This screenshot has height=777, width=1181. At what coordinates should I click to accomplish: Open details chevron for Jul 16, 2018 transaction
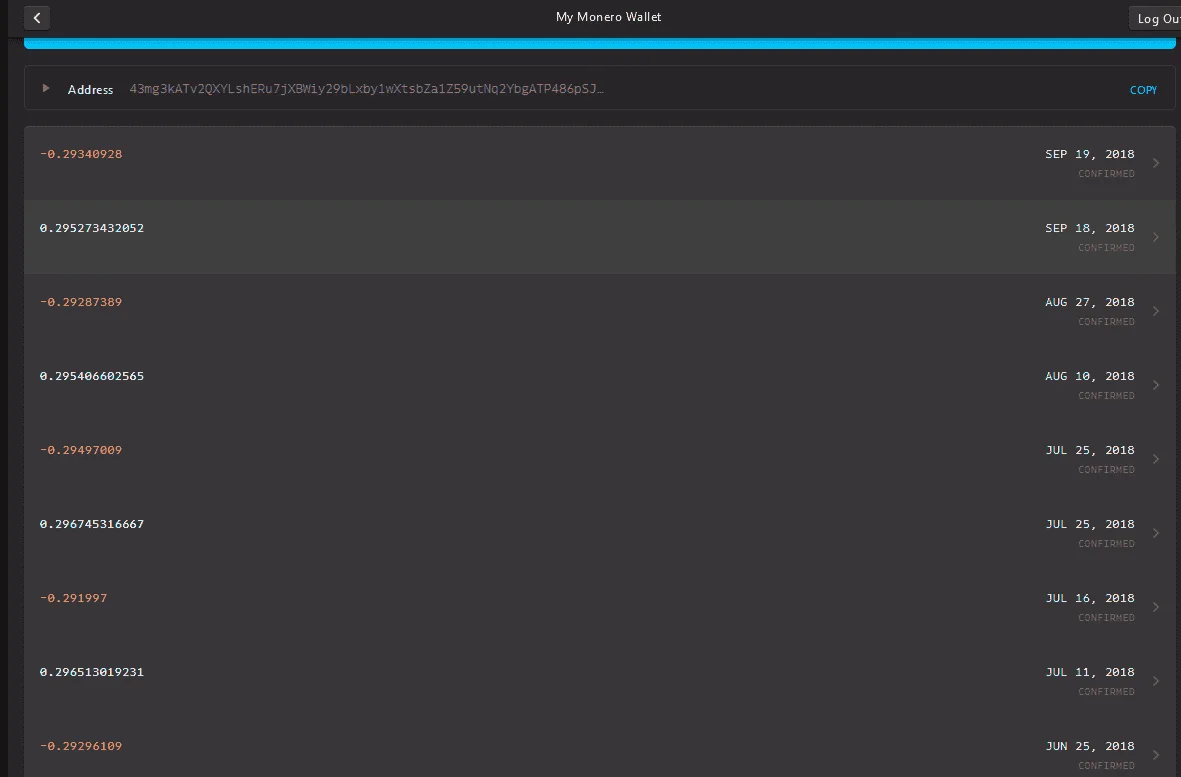(1156, 607)
